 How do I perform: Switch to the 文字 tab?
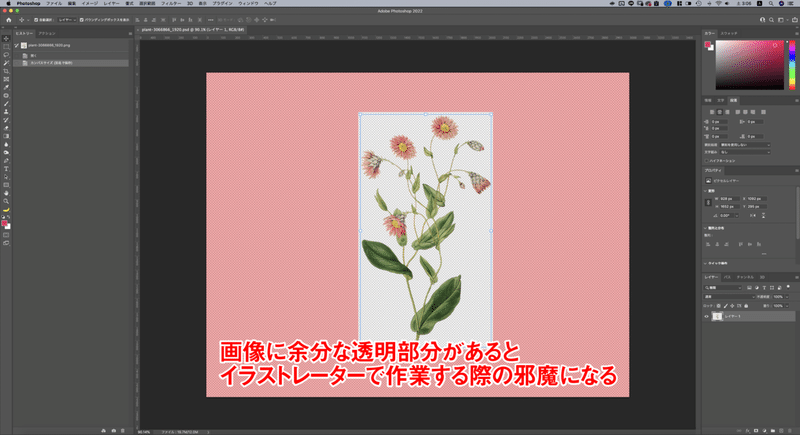[720, 100]
